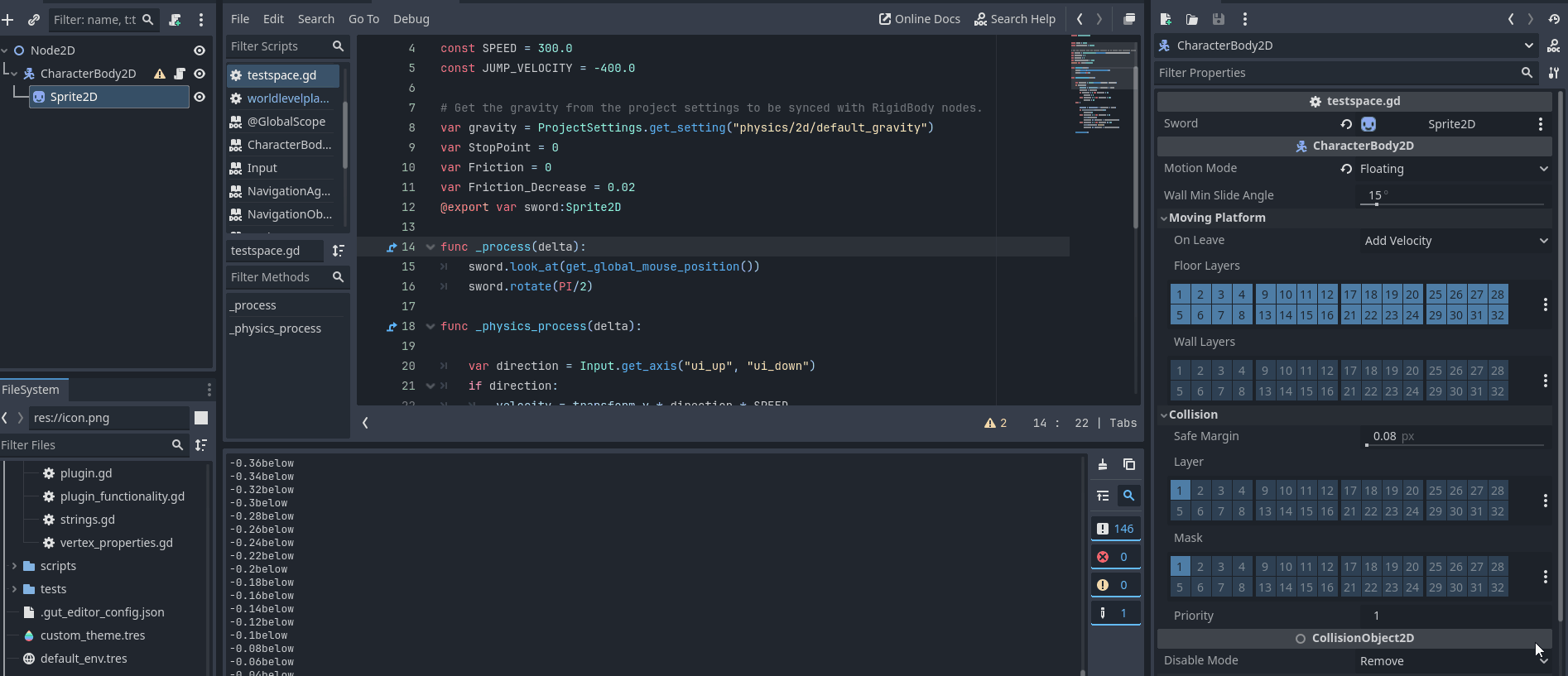Viewport: 1568px width, 676px height.
Task: Toggle the warning messages filter in Output
Action: pyautogui.click(x=1116, y=585)
